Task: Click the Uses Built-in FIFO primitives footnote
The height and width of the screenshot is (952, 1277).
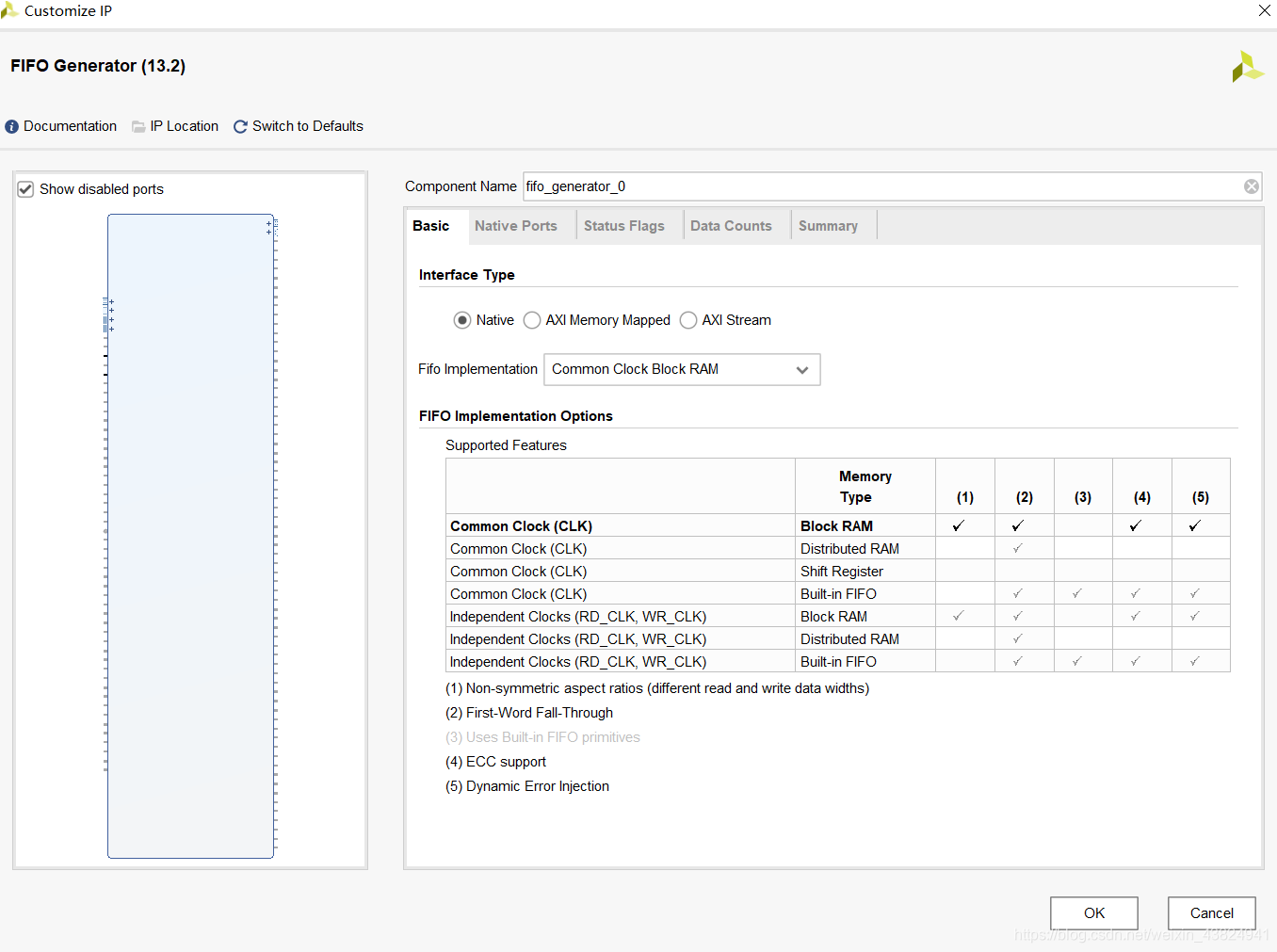Action: pyautogui.click(x=542, y=737)
